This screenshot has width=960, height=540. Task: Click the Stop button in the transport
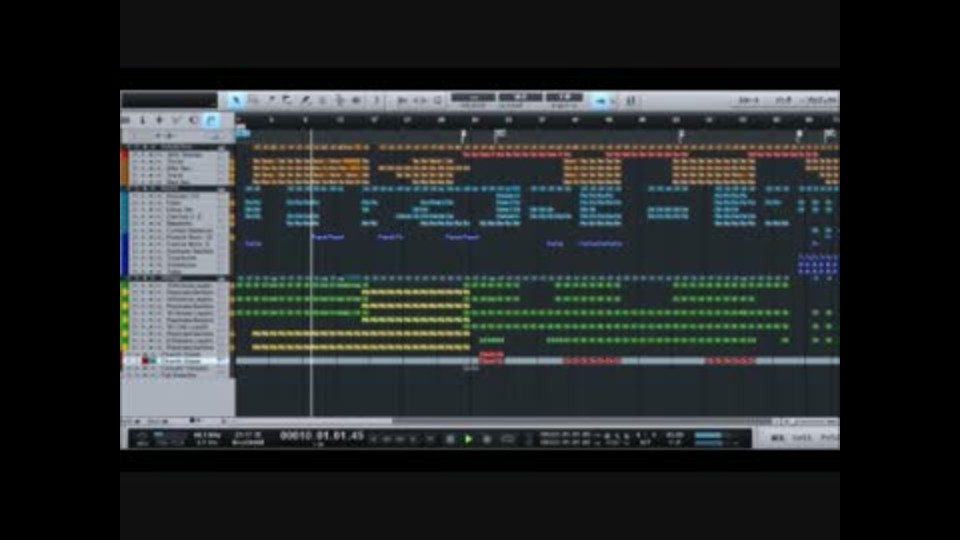[x=450, y=438]
